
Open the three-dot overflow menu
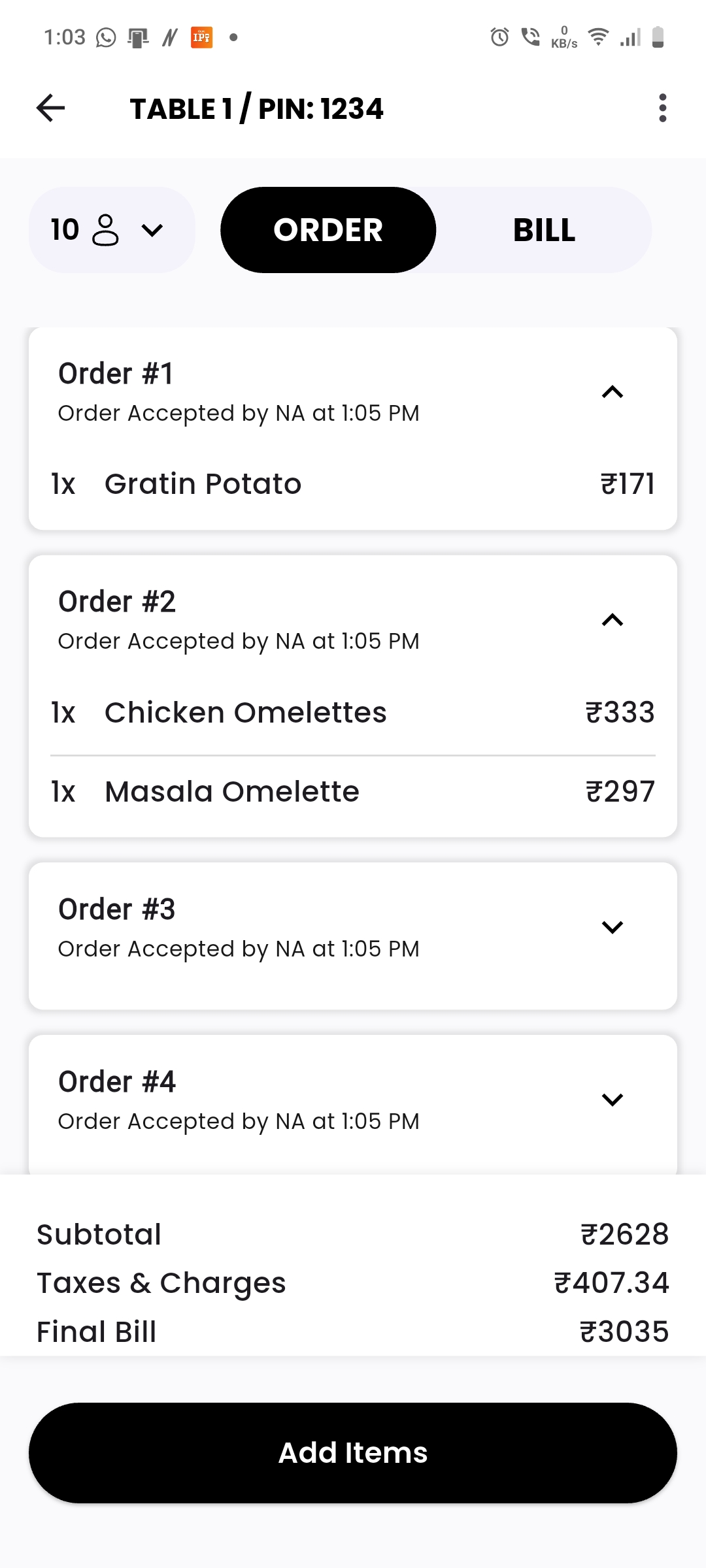(x=662, y=108)
